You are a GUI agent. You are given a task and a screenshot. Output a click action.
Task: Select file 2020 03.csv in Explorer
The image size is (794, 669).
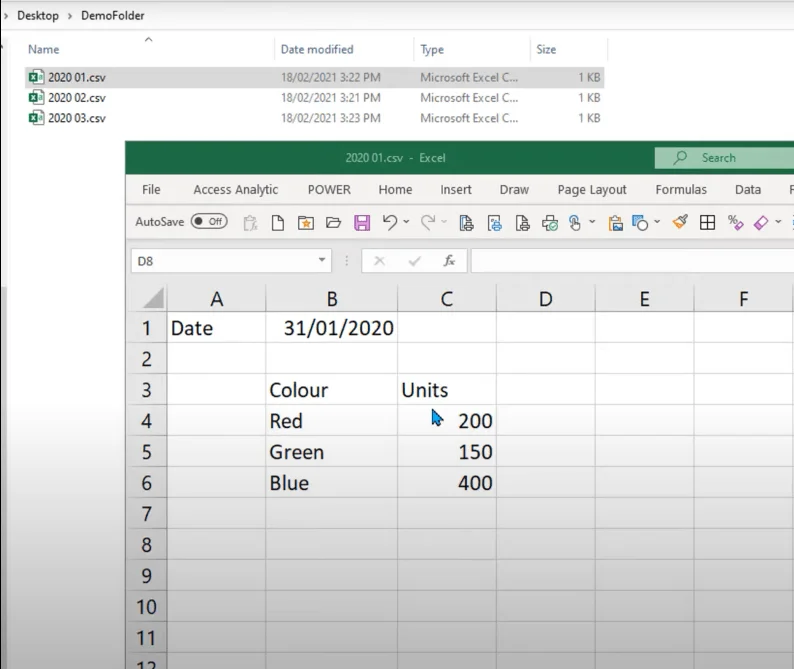click(314, 118)
